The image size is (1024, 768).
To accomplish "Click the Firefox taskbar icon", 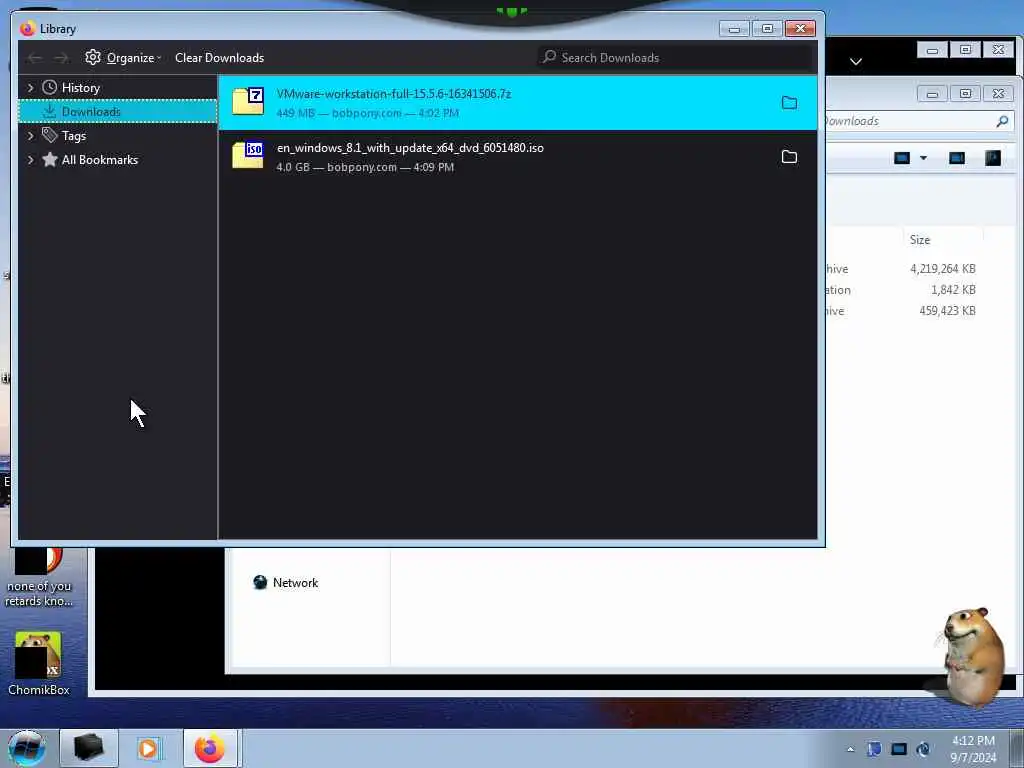I will (210, 748).
